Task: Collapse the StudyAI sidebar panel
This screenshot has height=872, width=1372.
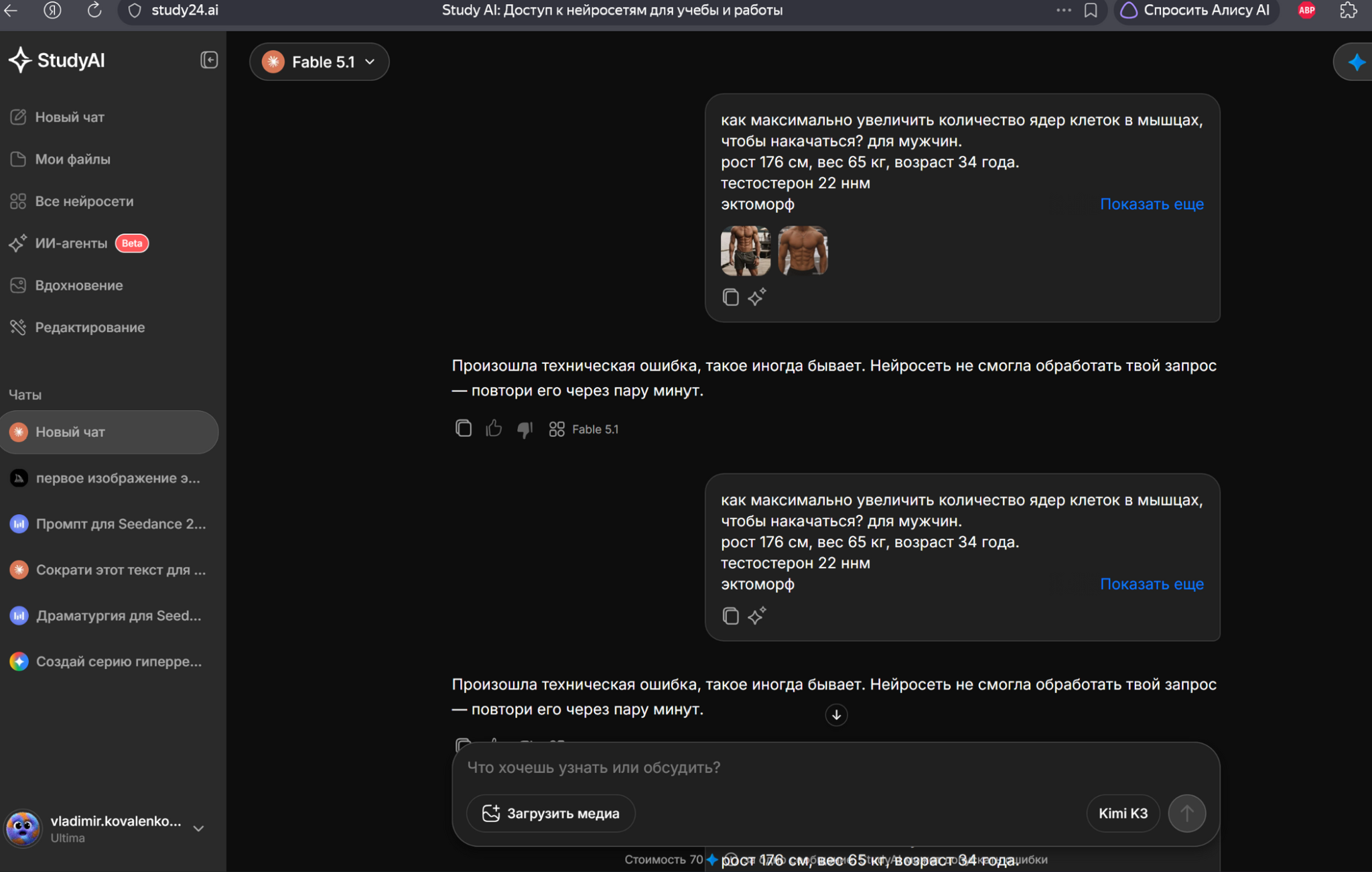Action: pos(209,60)
